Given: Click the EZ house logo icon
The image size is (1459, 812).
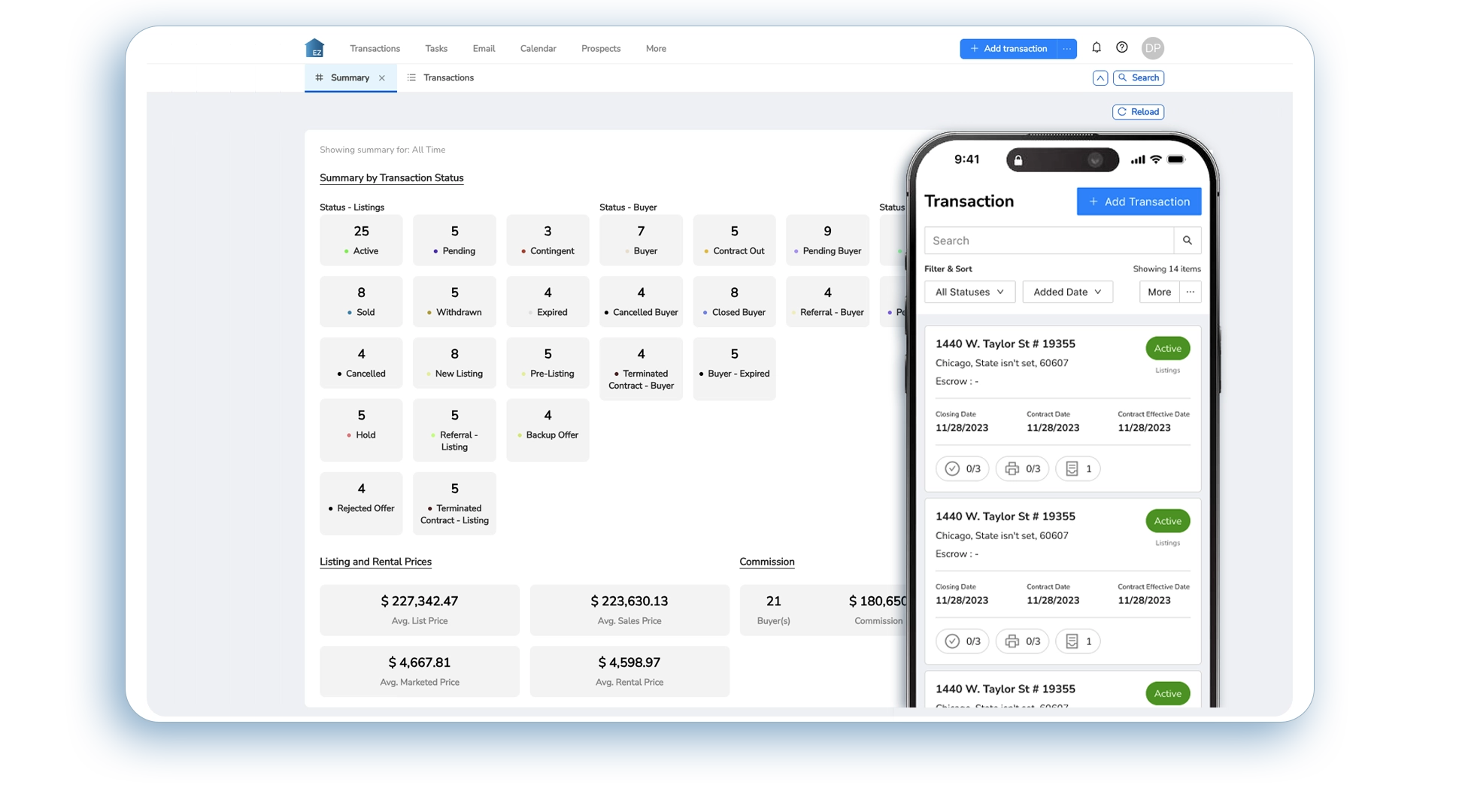Looking at the screenshot, I should click(314, 48).
